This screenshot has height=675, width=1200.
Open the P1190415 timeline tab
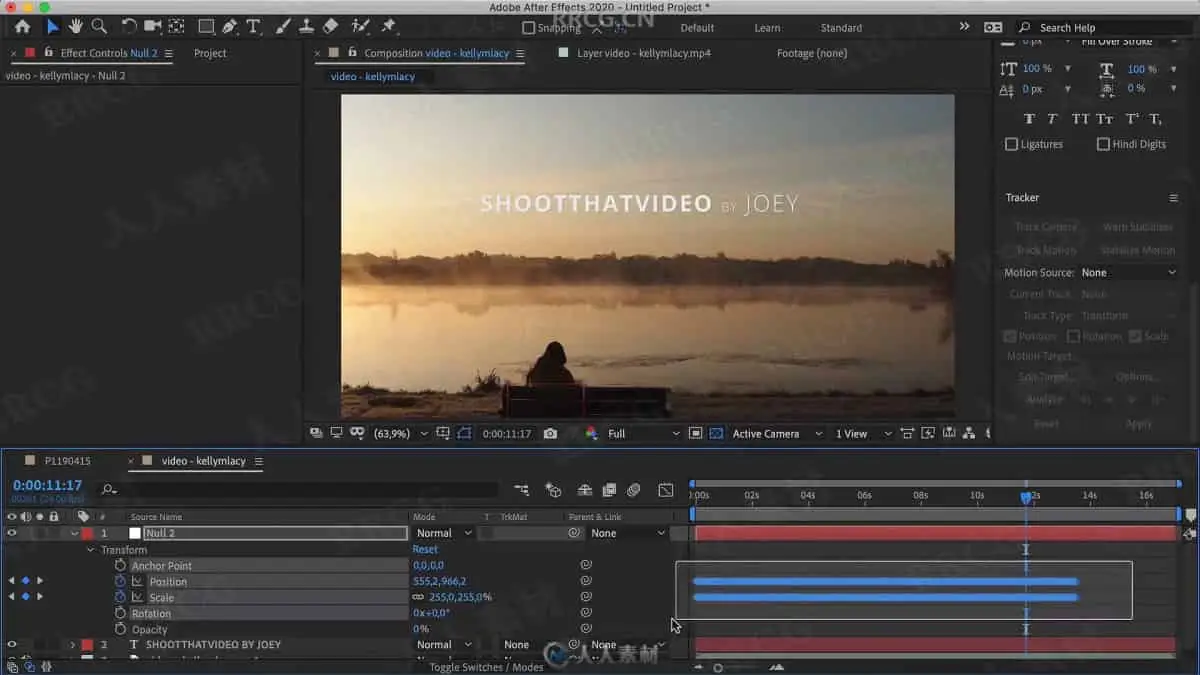[67, 461]
